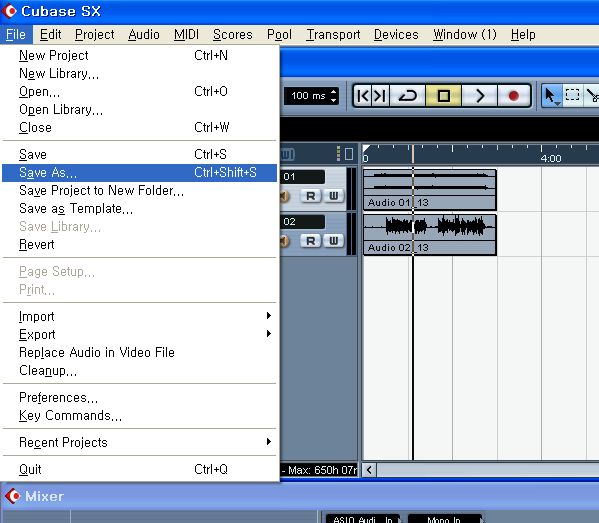The width and height of the screenshot is (599, 523).
Task: Adjust the 100 ms stepper arrows
Action: click(x=333, y=96)
